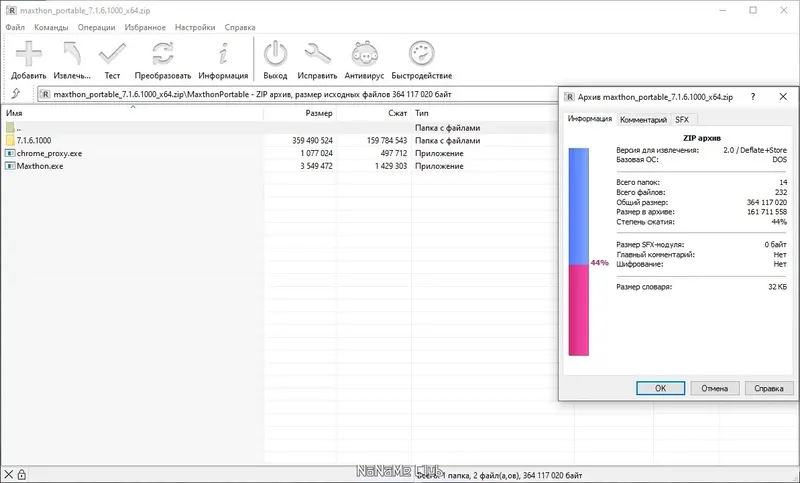The width and height of the screenshot is (800, 483).
Task: Click the 7.1.6.1000 folder icon
Action: 10,140
